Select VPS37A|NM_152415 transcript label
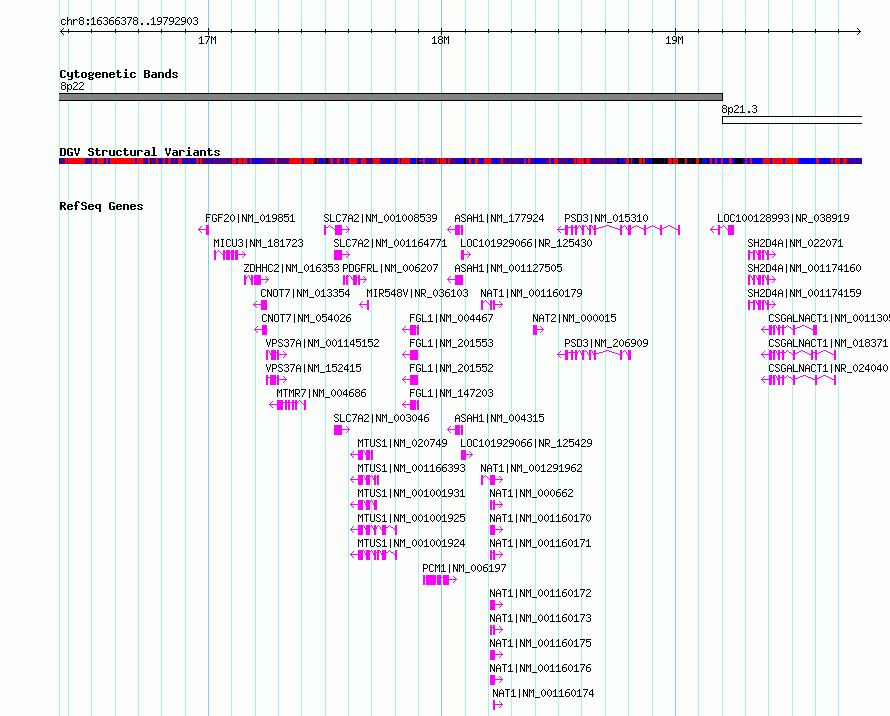890x716 pixels. [x=313, y=368]
